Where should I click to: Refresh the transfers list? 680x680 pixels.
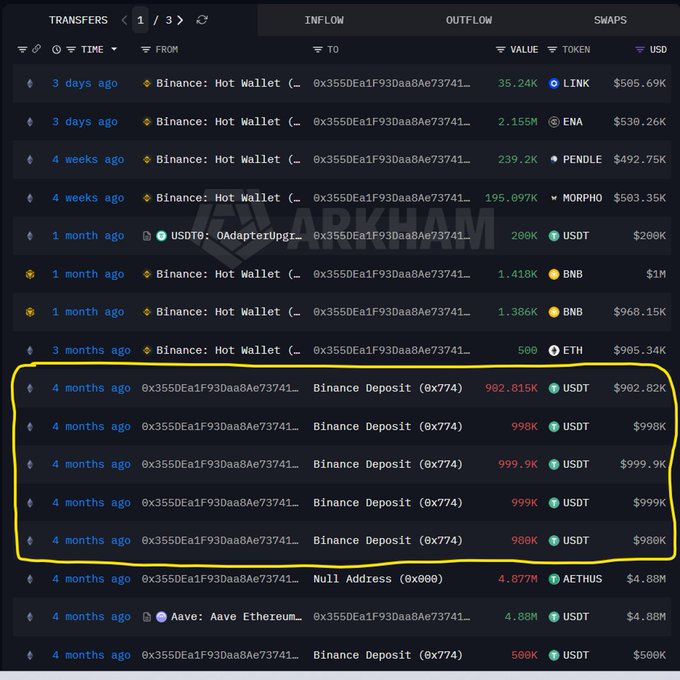click(x=202, y=20)
